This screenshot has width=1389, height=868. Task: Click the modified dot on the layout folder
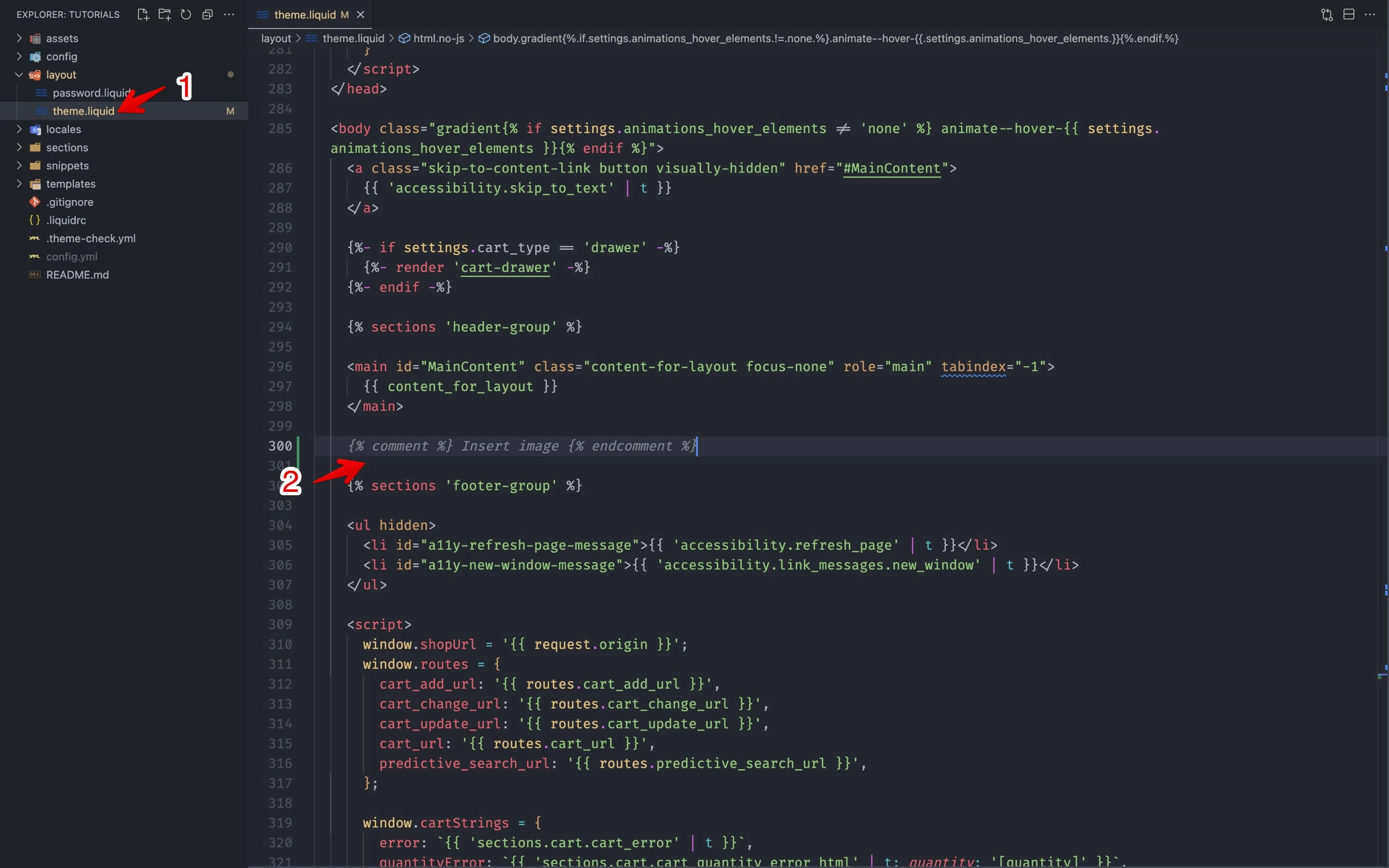(x=230, y=75)
